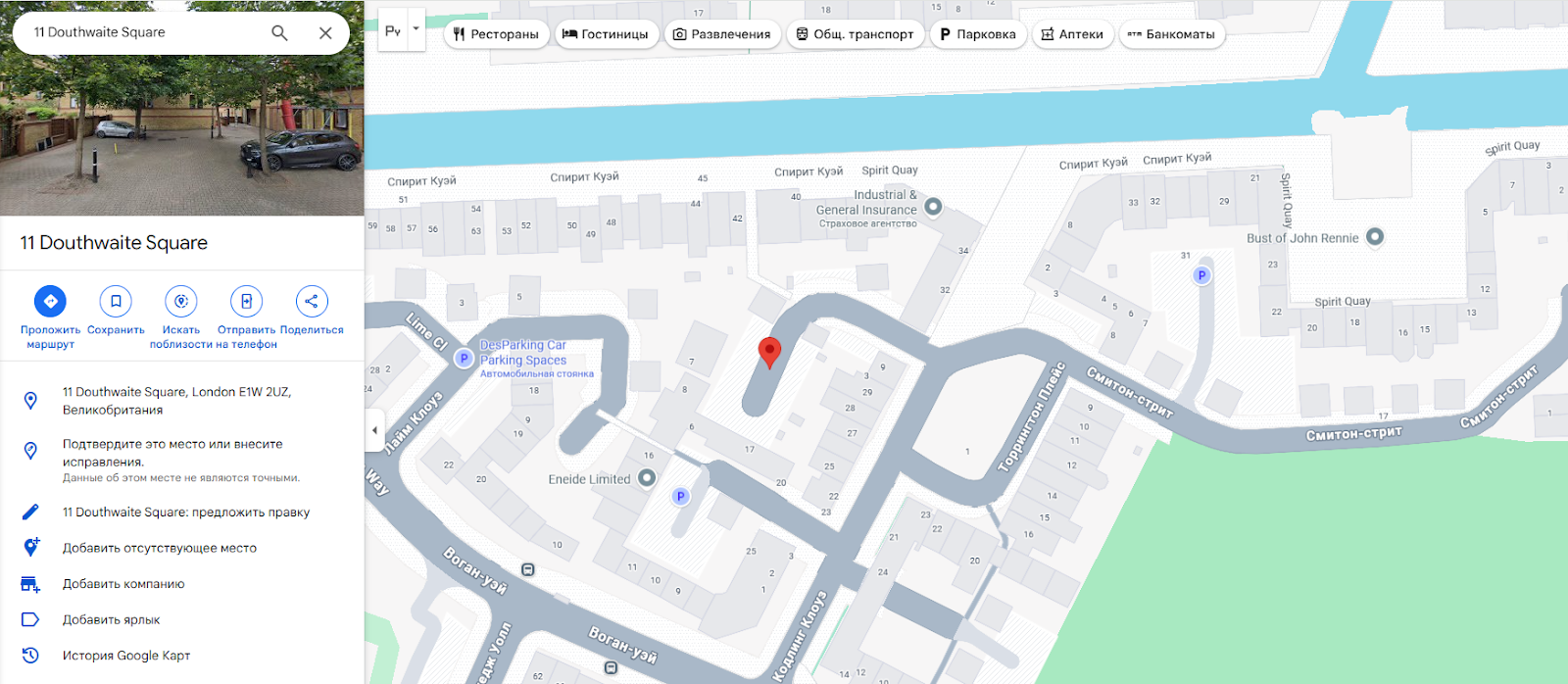Click the label tag icon
1568x684 pixels.
click(30, 619)
